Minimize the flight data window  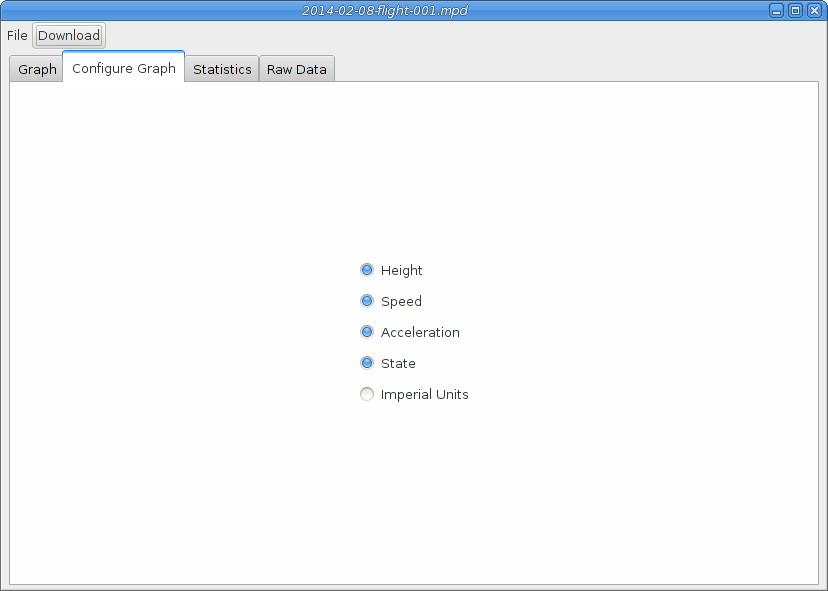pyautogui.click(x=777, y=10)
